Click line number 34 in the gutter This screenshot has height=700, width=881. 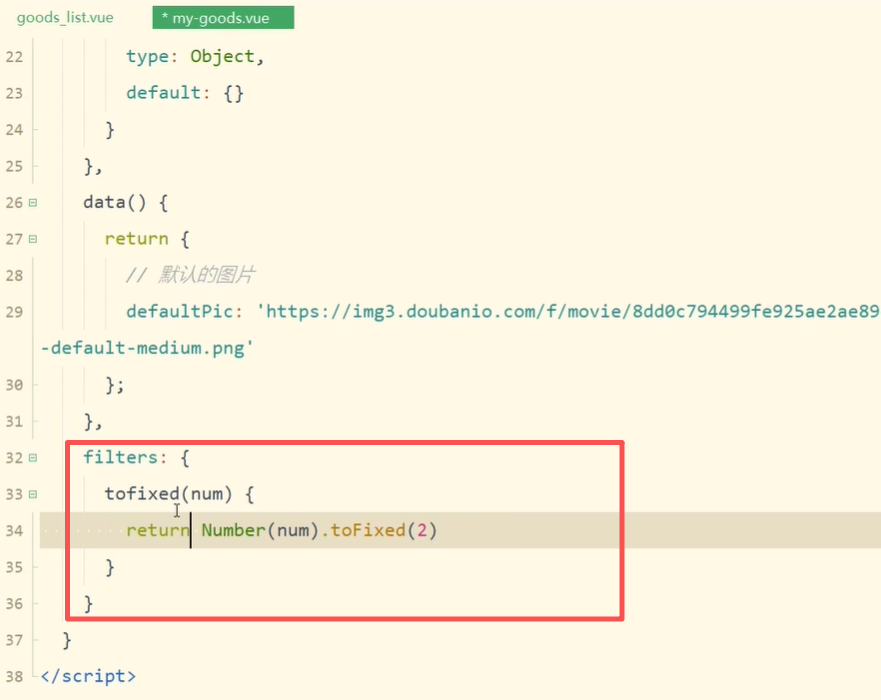pyautogui.click(x=15, y=530)
